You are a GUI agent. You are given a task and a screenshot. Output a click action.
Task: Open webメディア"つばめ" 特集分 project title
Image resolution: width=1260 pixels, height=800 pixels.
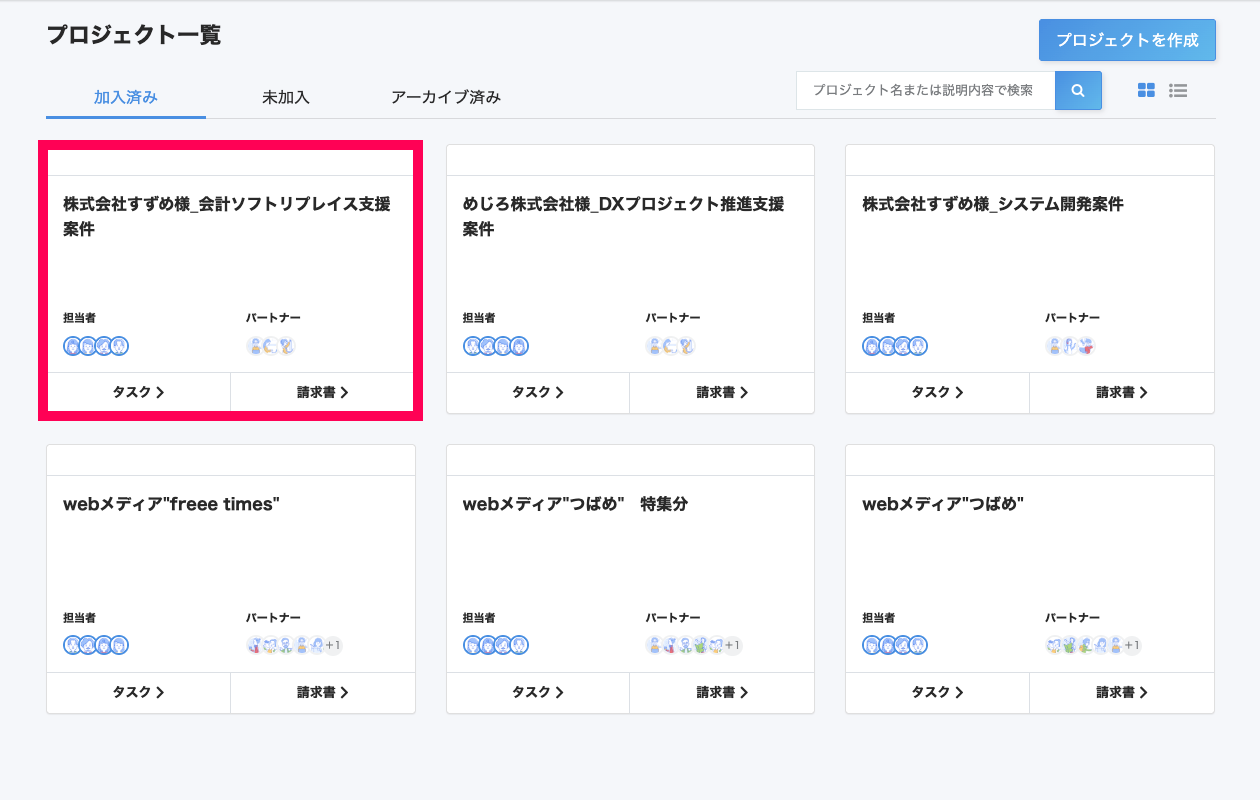pos(576,504)
